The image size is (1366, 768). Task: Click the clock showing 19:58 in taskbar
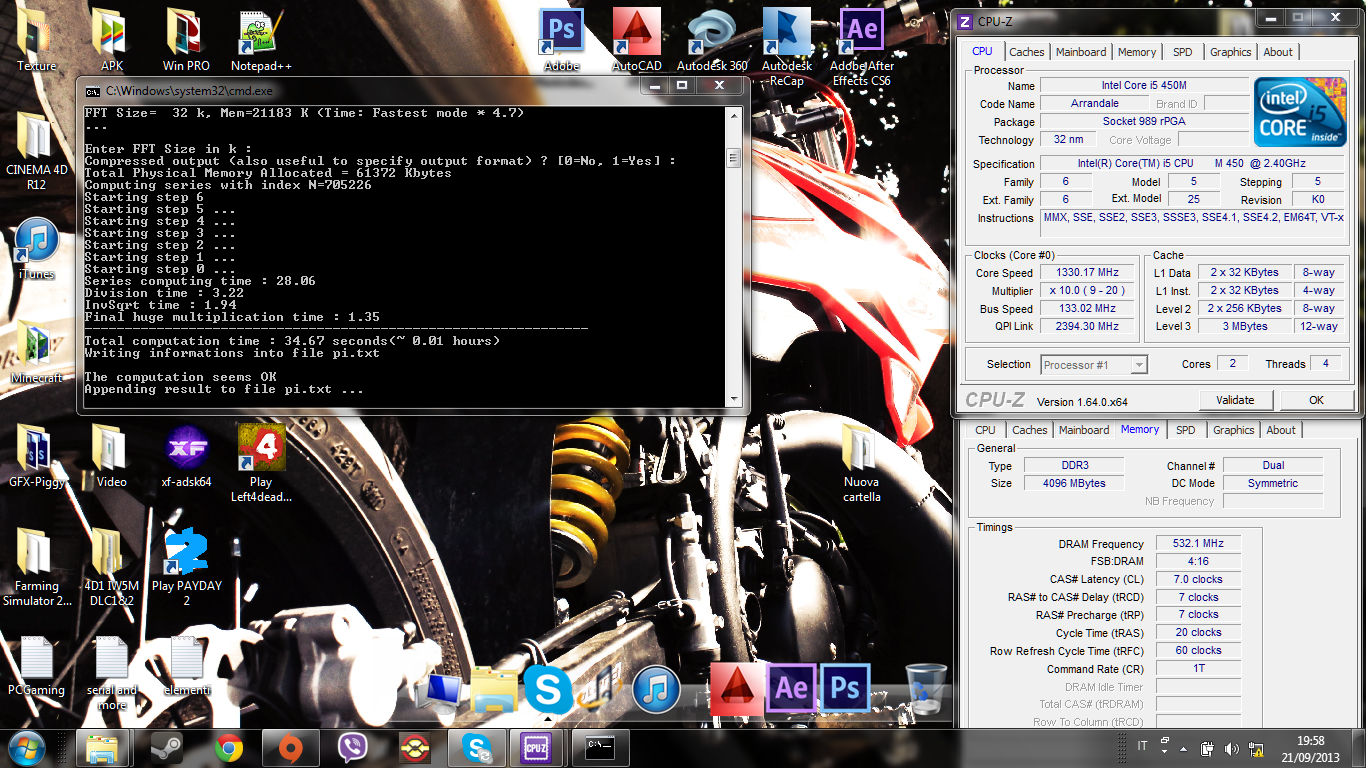coord(1309,741)
